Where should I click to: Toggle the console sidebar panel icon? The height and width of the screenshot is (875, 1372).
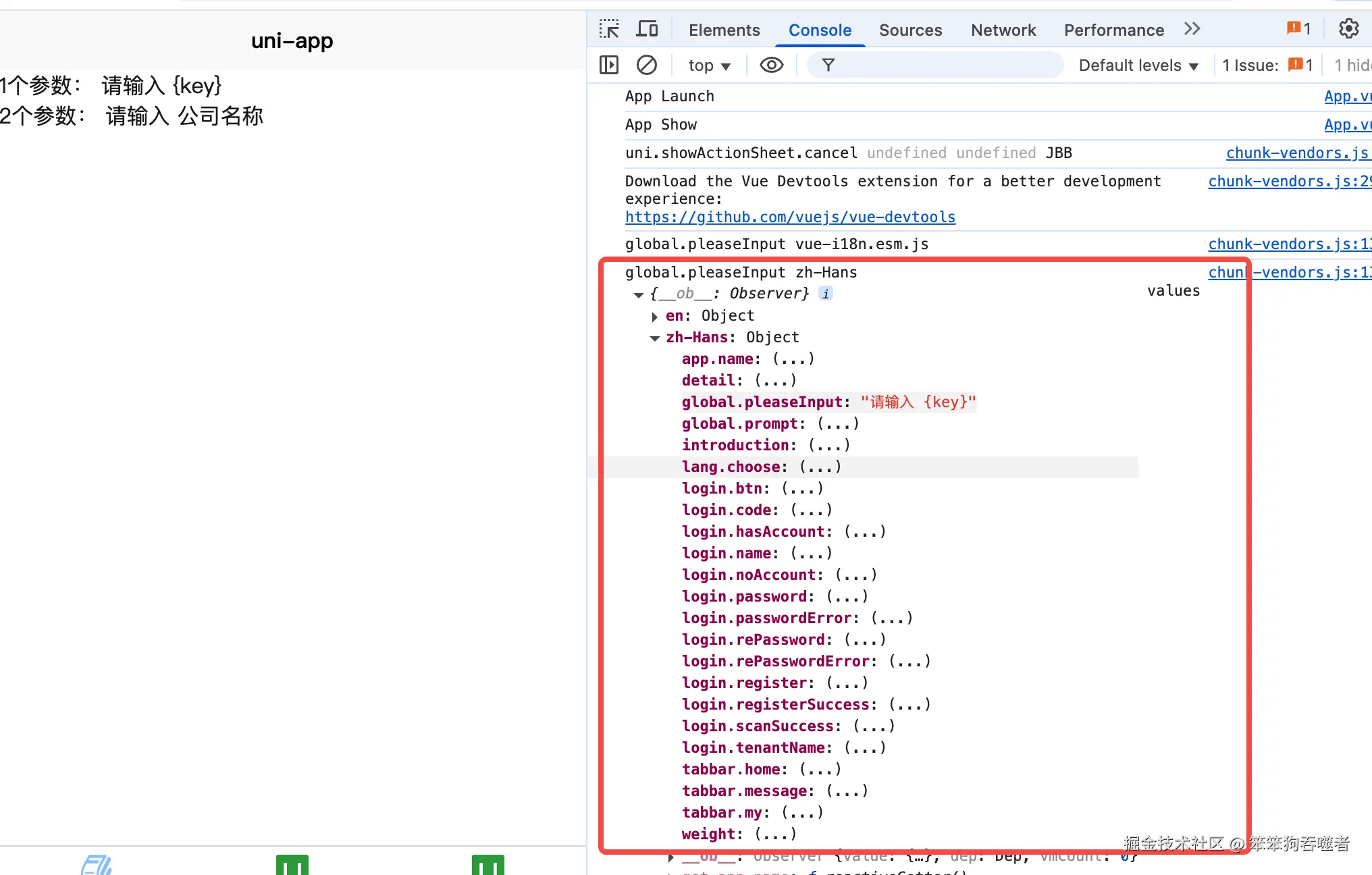[609, 65]
